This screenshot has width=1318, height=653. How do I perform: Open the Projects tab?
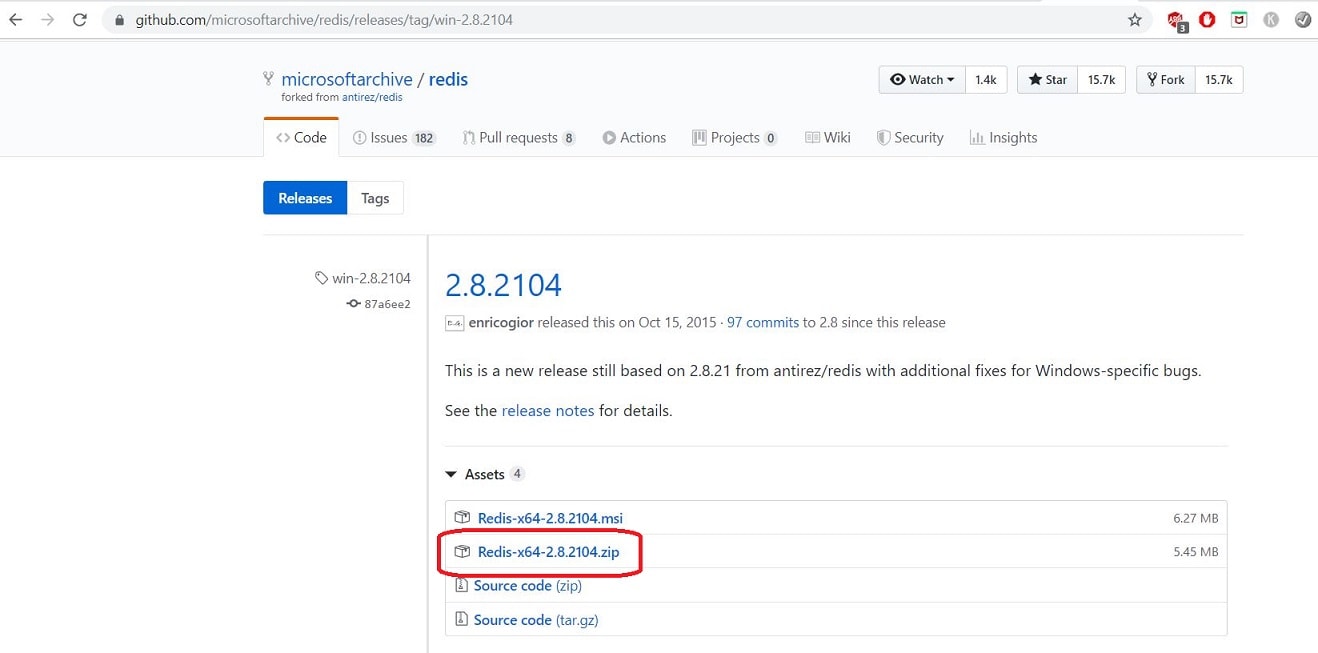point(734,138)
